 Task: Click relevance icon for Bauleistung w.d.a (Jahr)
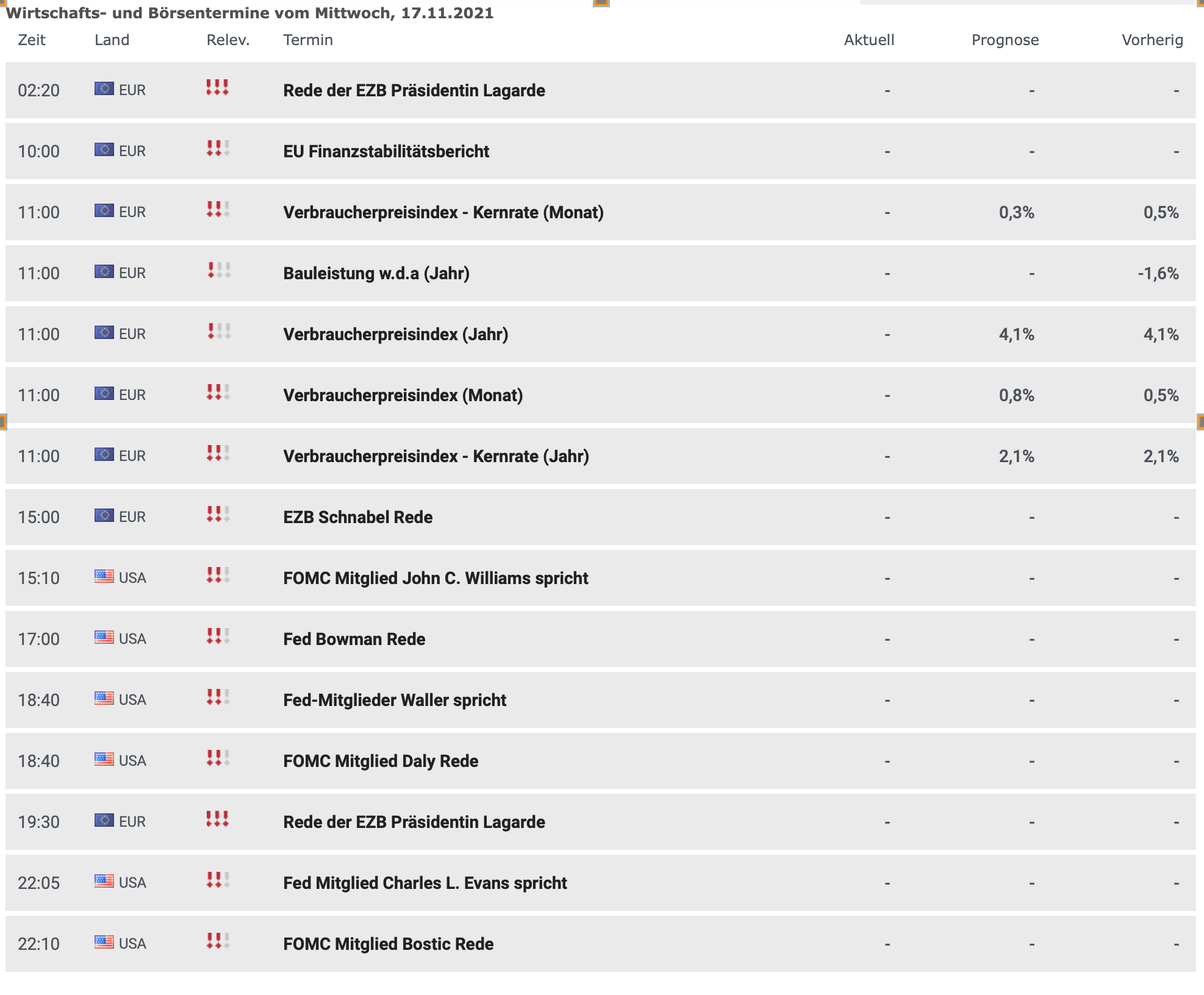pyautogui.click(x=218, y=271)
